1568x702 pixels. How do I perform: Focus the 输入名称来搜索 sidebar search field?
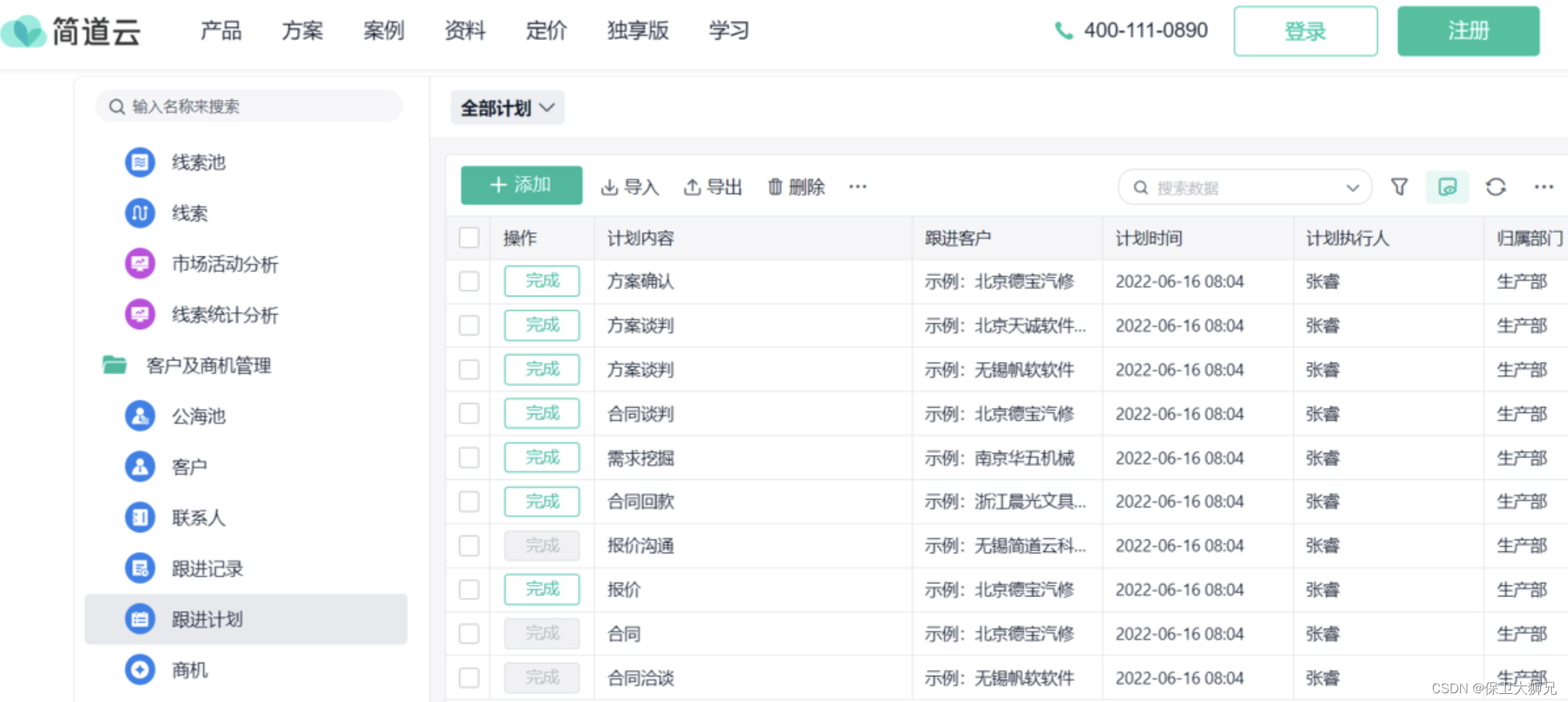coord(248,106)
